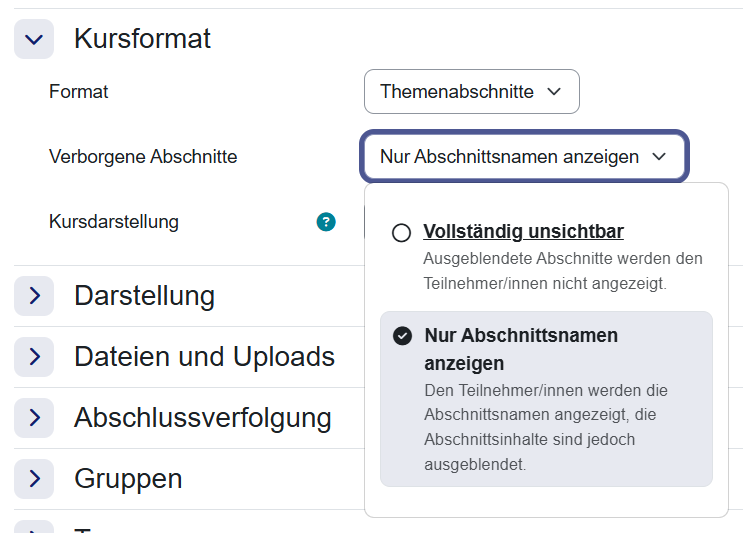This screenshot has width=743, height=533.
Task: Expand the Abschlussverfolgung section chevron
Action: tap(34, 418)
